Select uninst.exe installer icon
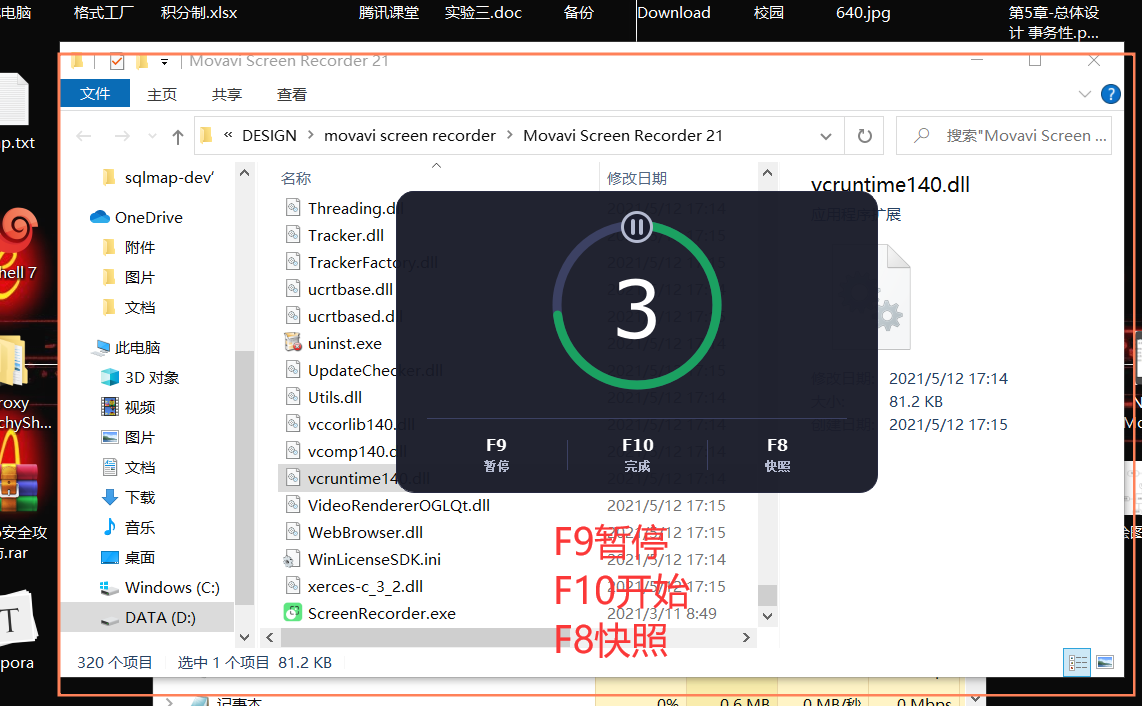This screenshot has width=1142, height=706. (293, 343)
